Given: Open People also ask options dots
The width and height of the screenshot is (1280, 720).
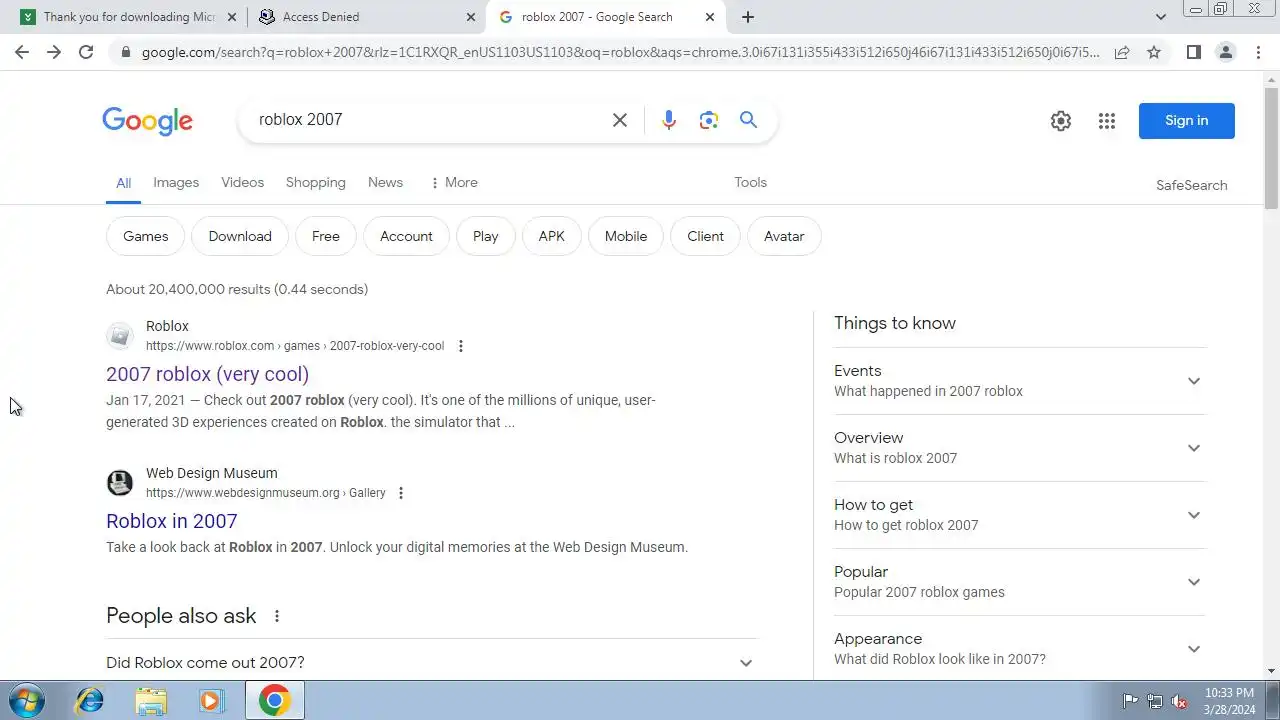Looking at the screenshot, I should (x=277, y=616).
